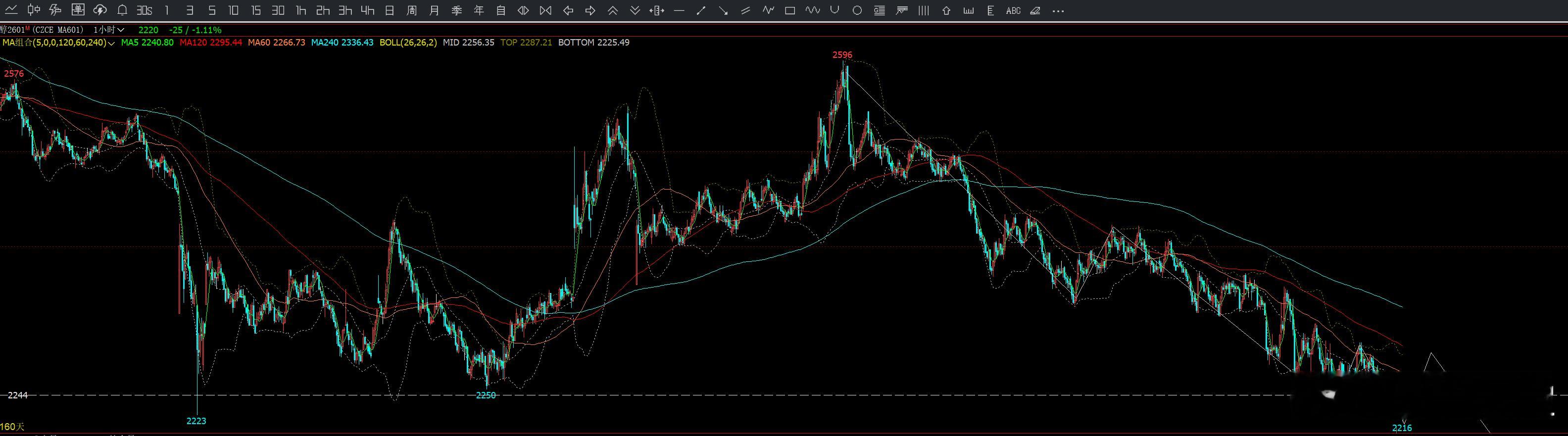Click the MA5 2240.80 value
Screen dimensions: 1568x436
tap(147, 43)
